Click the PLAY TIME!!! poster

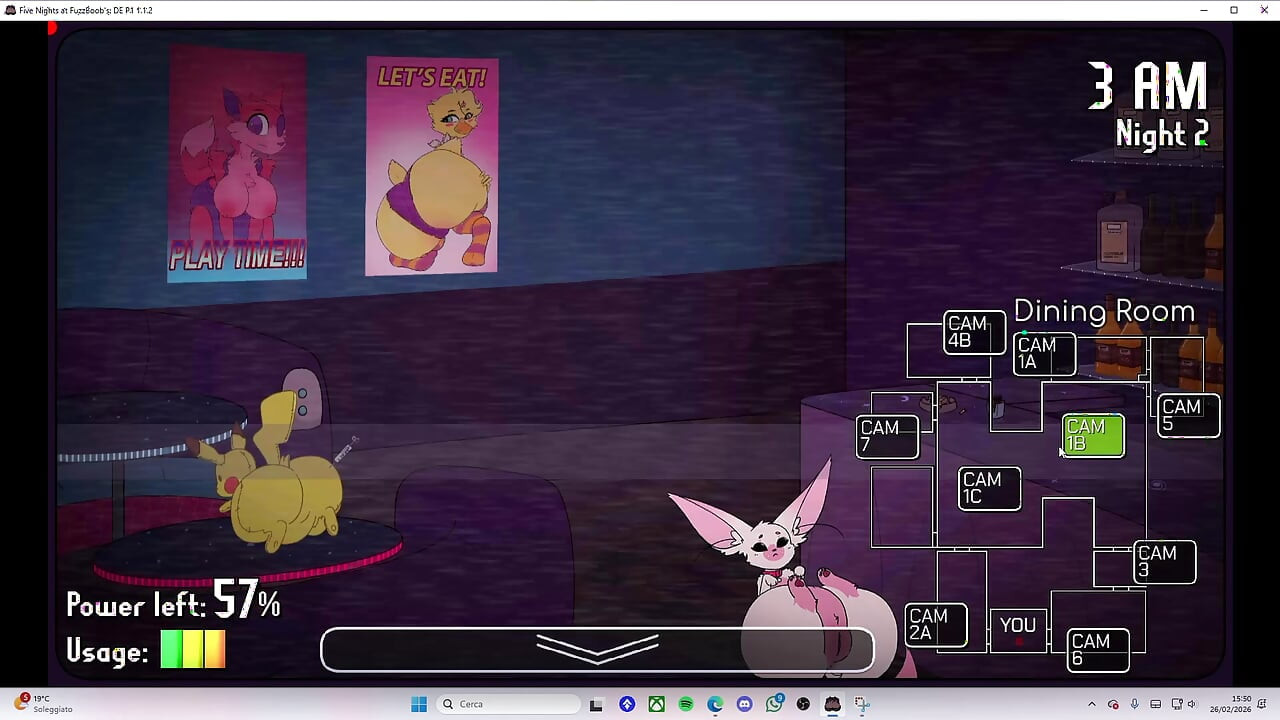click(237, 164)
